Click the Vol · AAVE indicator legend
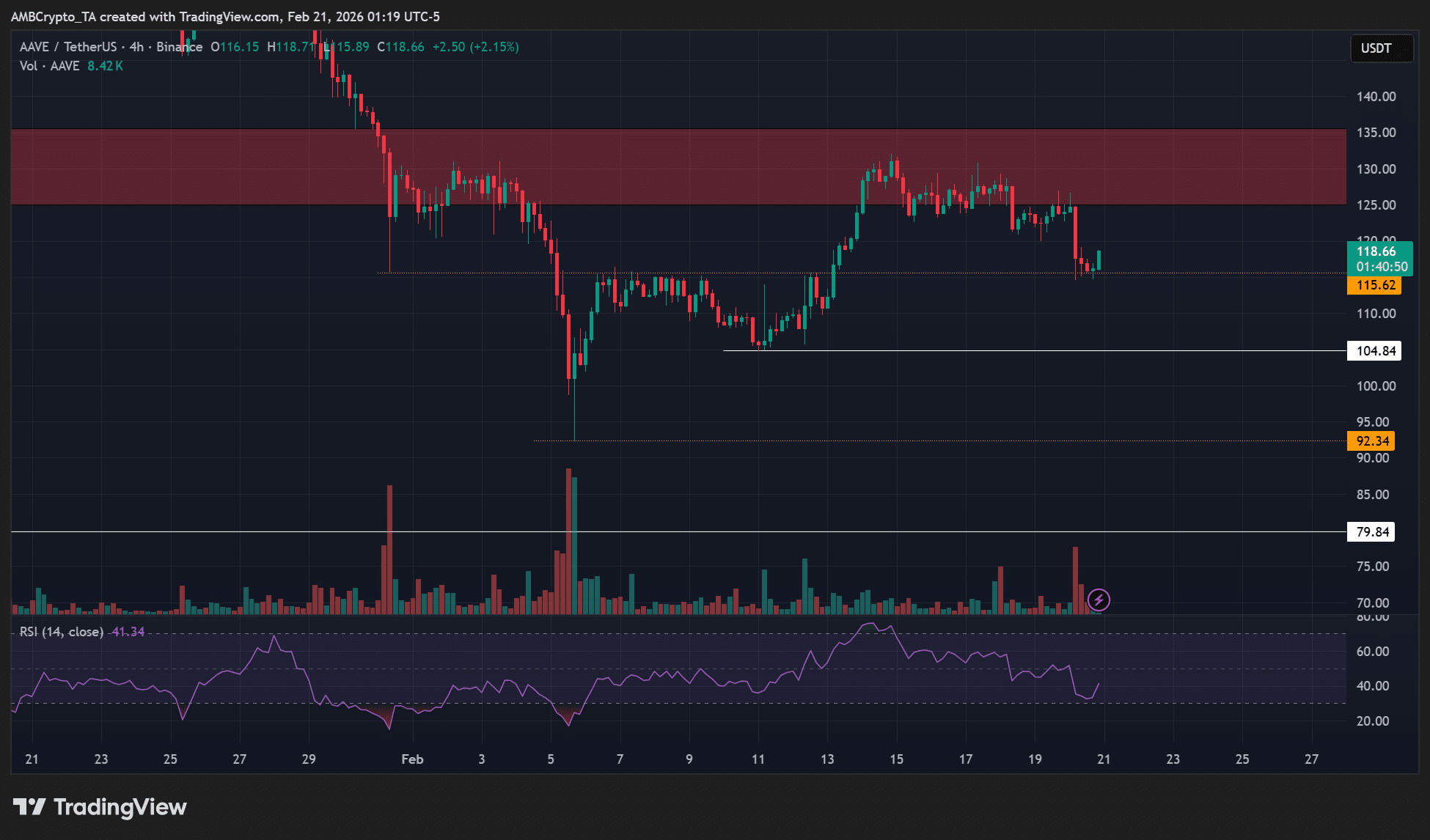 (49, 66)
